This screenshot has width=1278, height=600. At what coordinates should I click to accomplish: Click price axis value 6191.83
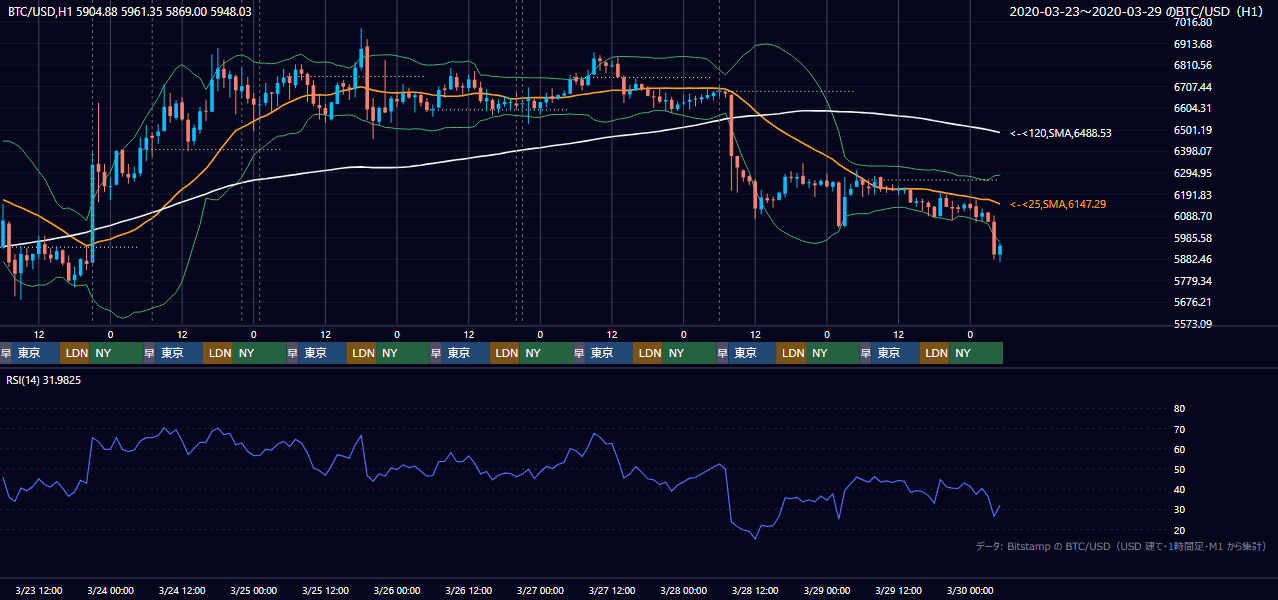[1193, 195]
